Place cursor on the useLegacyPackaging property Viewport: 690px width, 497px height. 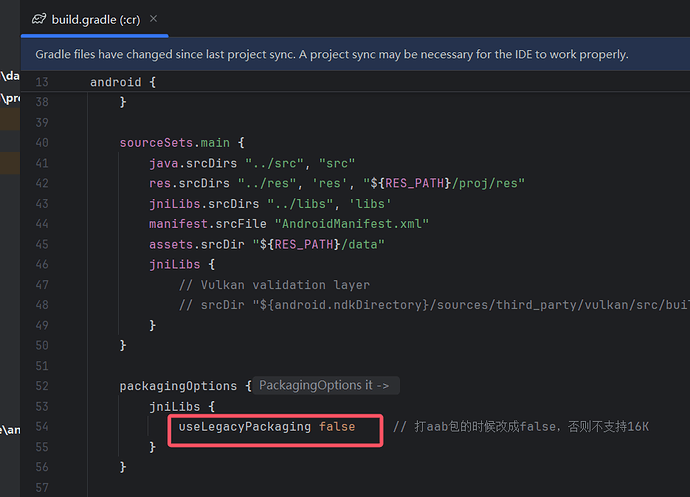point(244,427)
